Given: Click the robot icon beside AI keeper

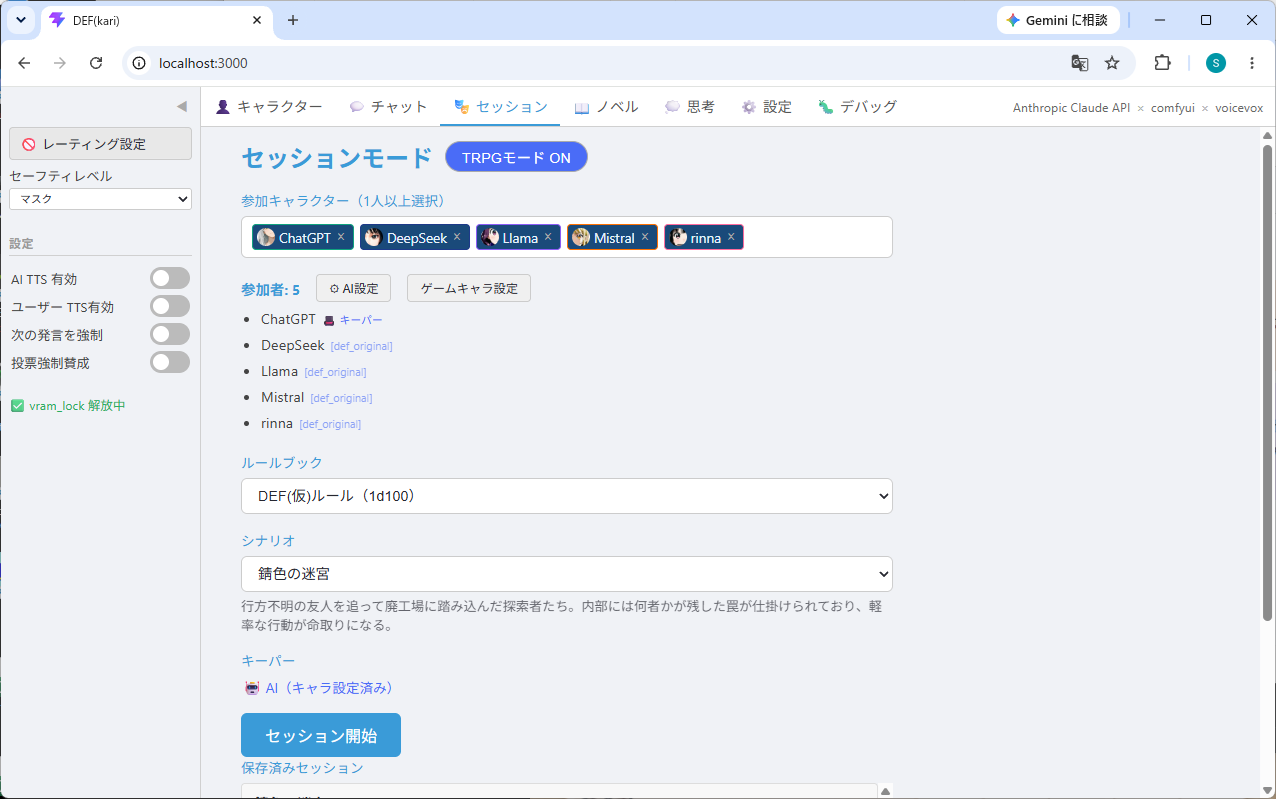Looking at the screenshot, I should 251,688.
